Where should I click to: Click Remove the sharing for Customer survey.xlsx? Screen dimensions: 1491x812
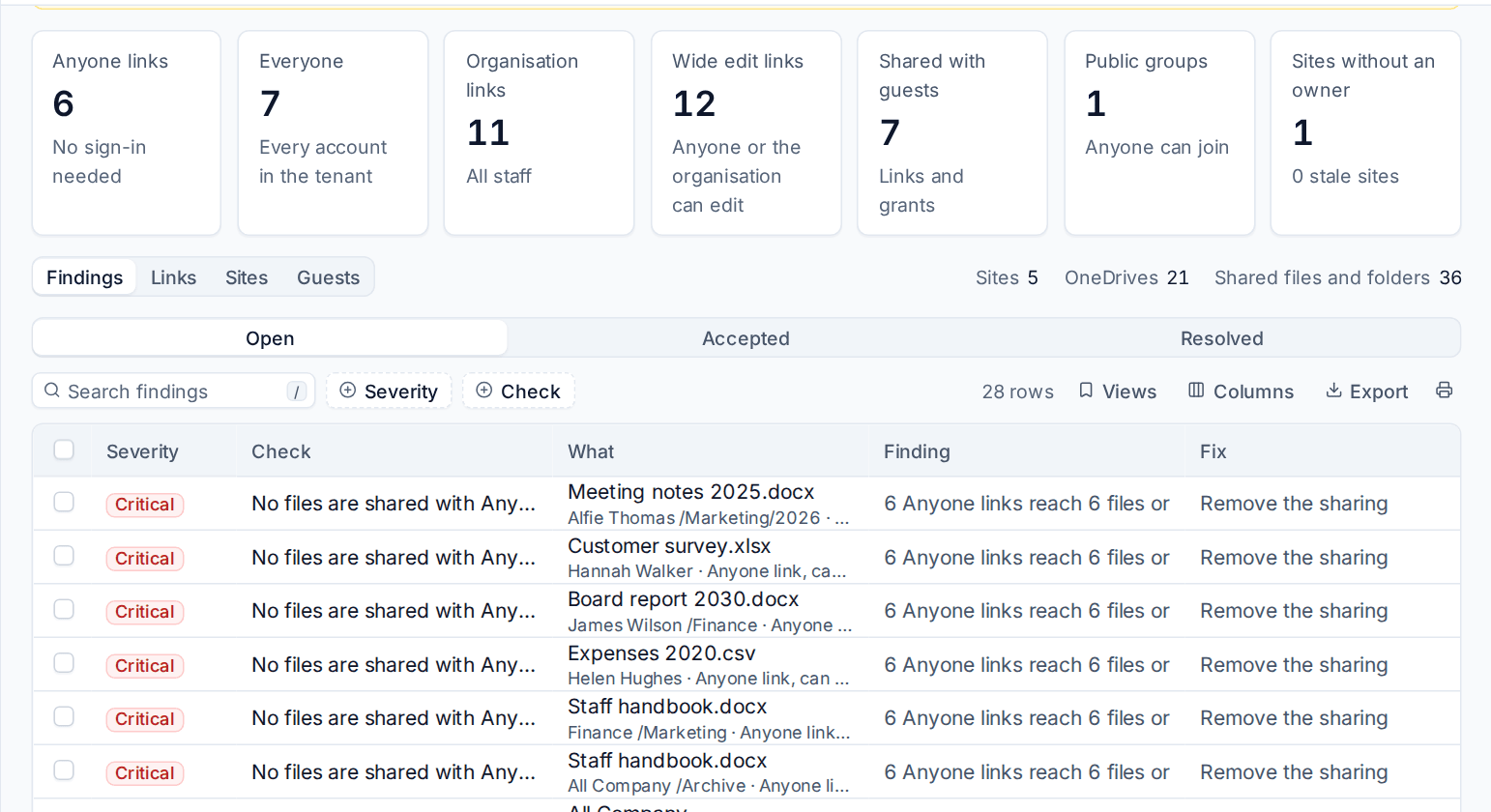[x=1294, y=558]
